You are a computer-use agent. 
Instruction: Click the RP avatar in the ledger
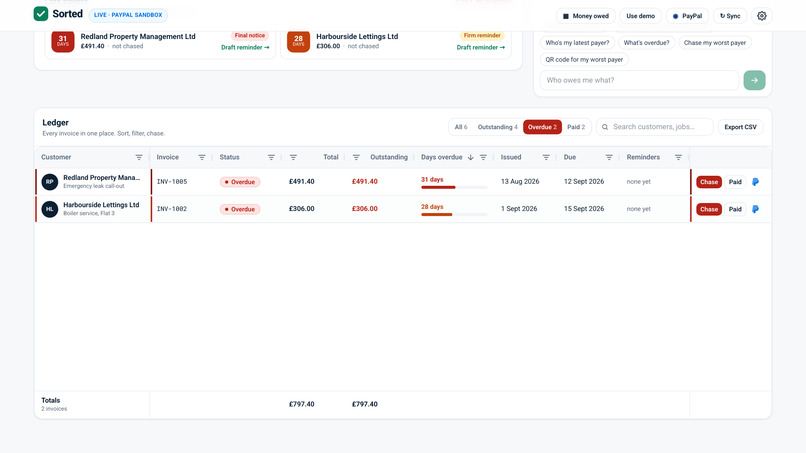(50, 182)
